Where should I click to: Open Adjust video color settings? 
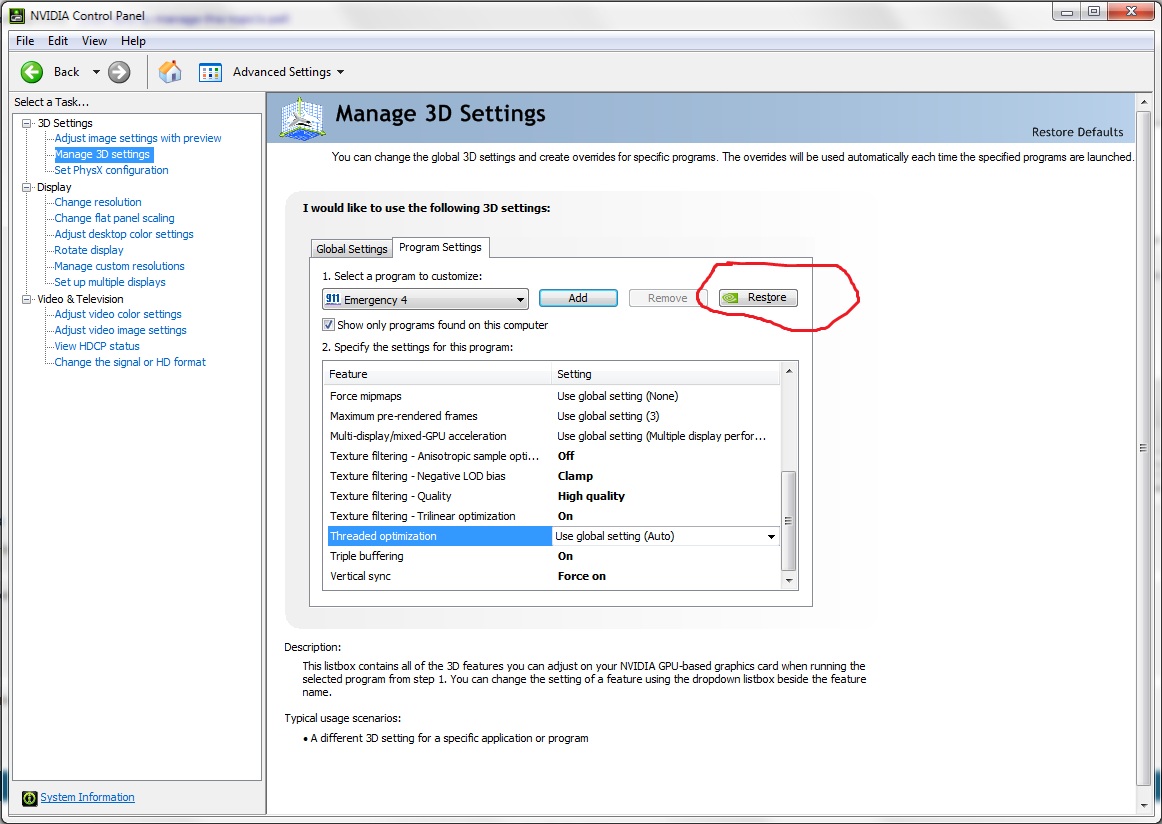point(118,314)
